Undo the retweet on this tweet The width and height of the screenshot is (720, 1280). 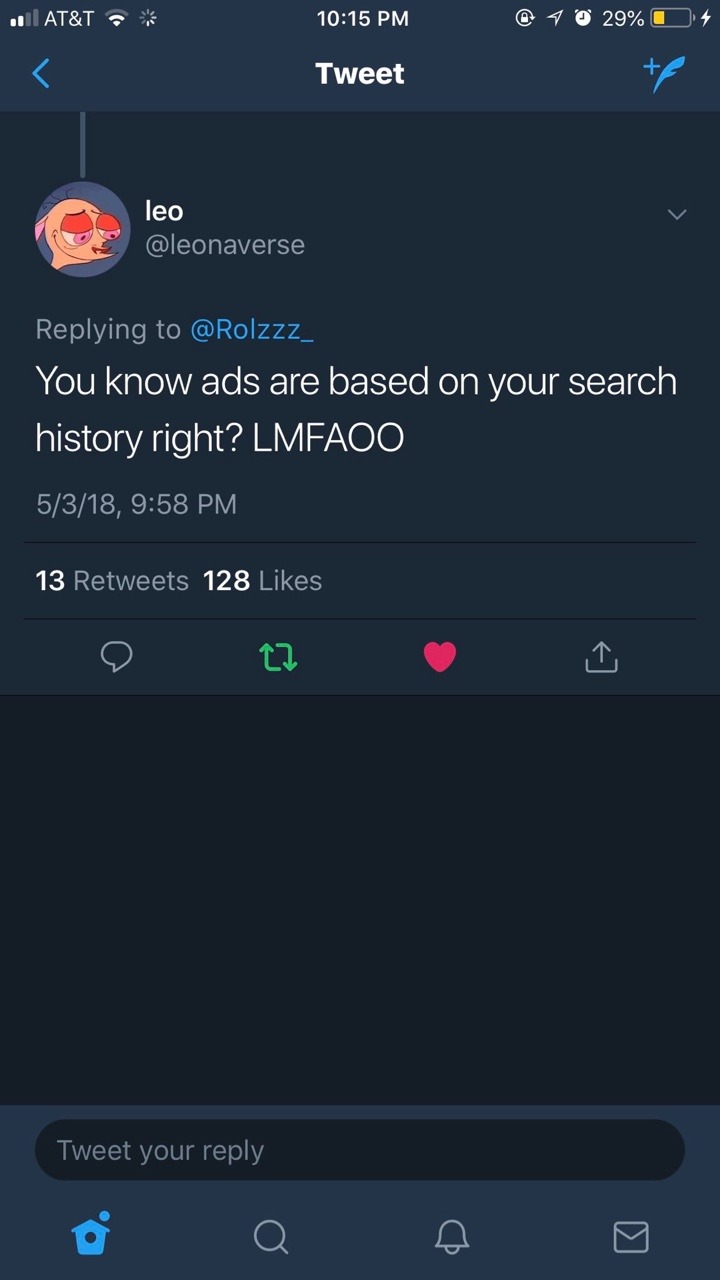tap(279, 657)
